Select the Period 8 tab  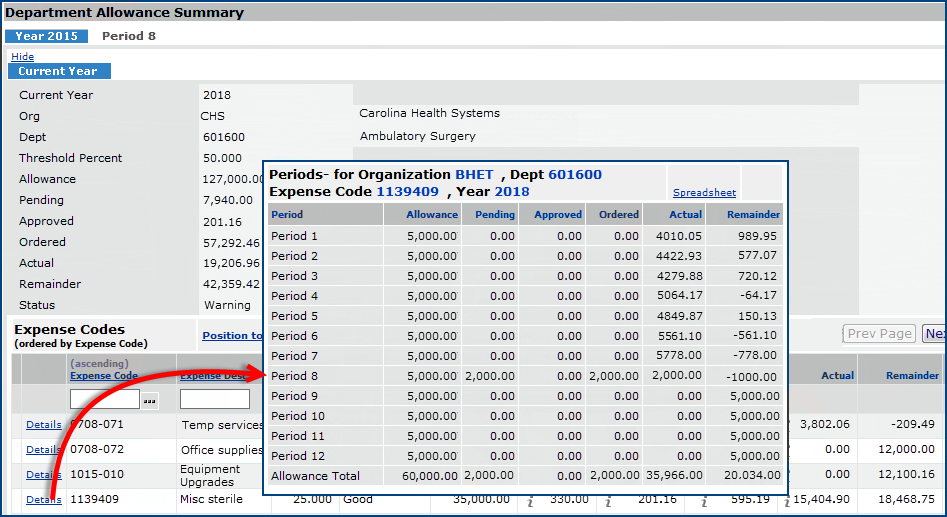point(128,36)
